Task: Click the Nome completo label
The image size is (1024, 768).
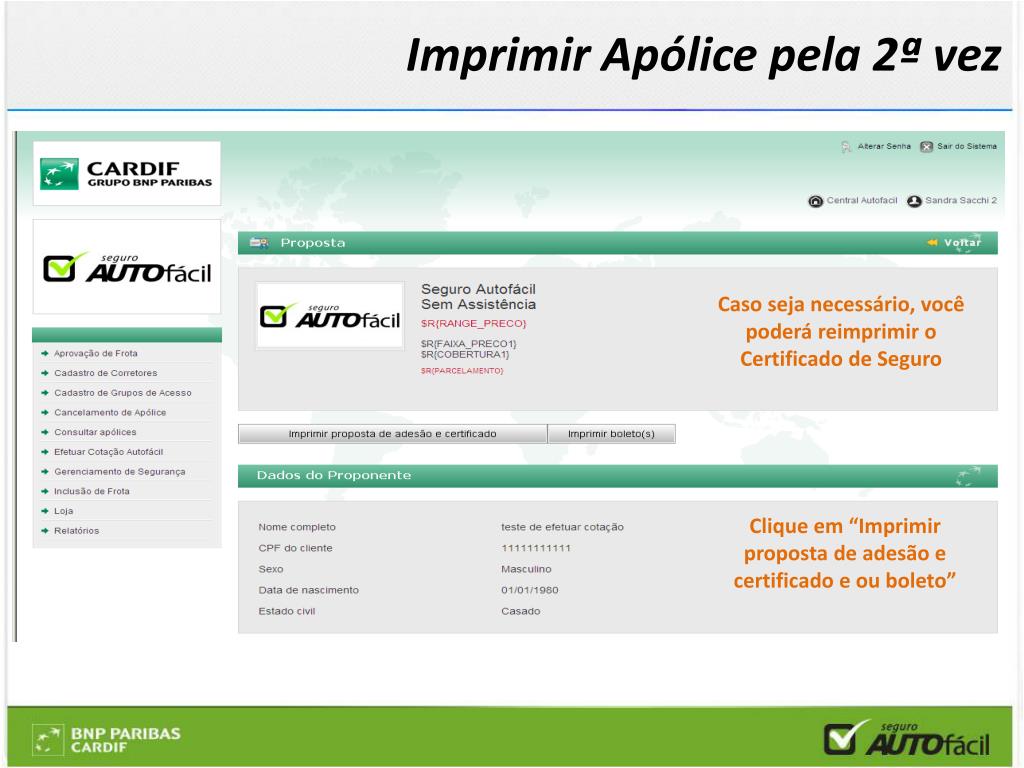Action: click(x=297, y=527)
